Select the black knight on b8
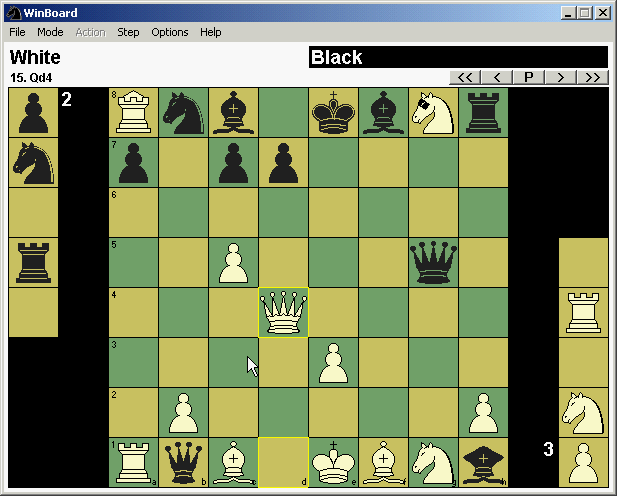 click(x=183, y=113)
